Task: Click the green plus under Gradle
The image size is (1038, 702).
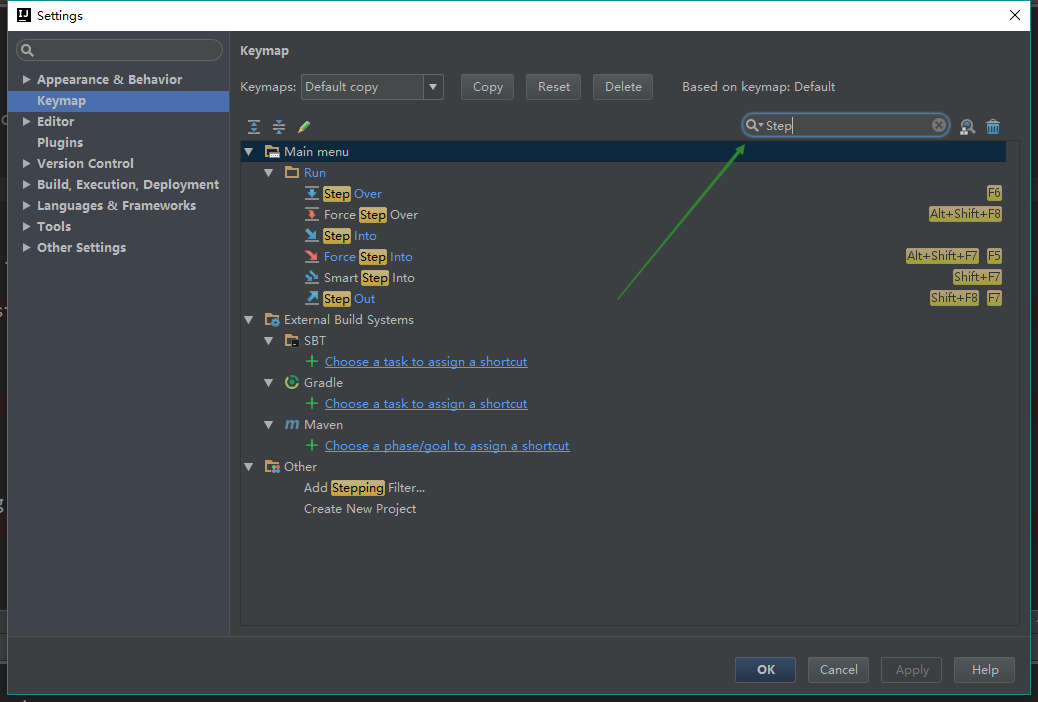Action: click(x=312, y=403)
